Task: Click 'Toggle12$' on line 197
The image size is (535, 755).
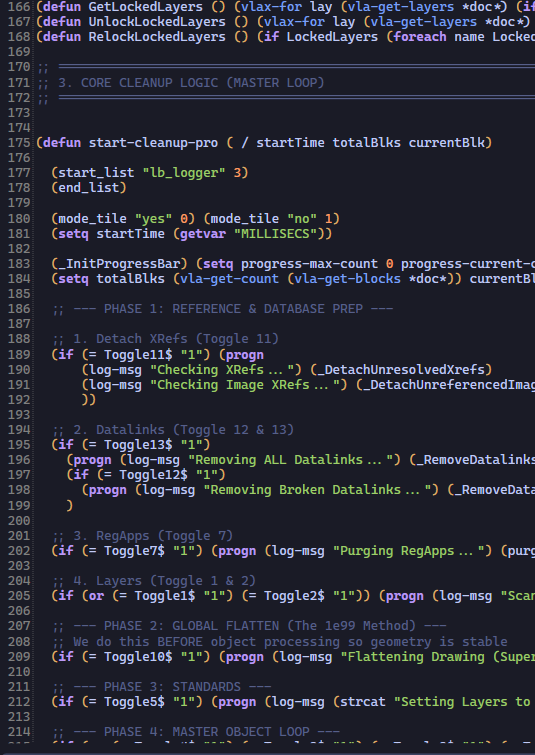Action: click(153, 475)
